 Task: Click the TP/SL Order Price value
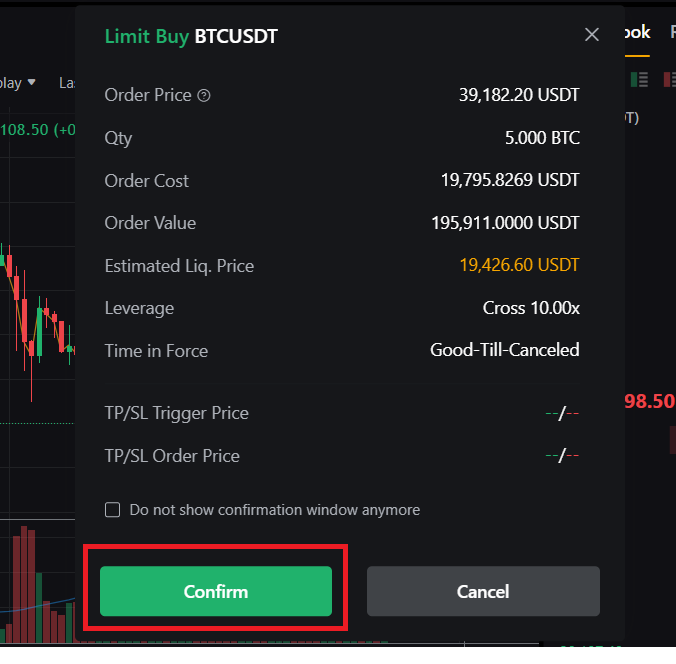pos(562,455)
